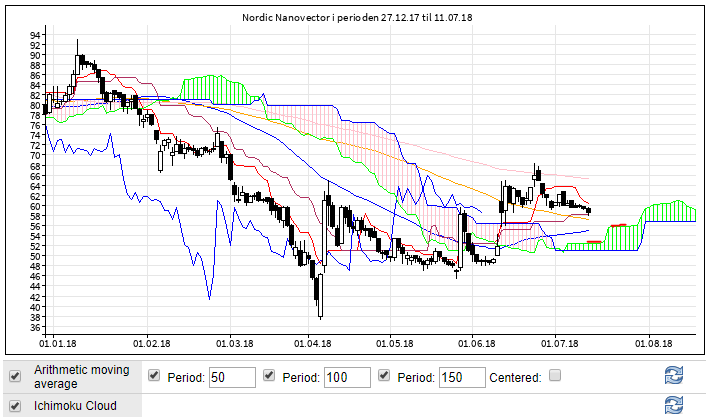
Task: Click the 60 price axis label
Action: [x=36, y=206]
